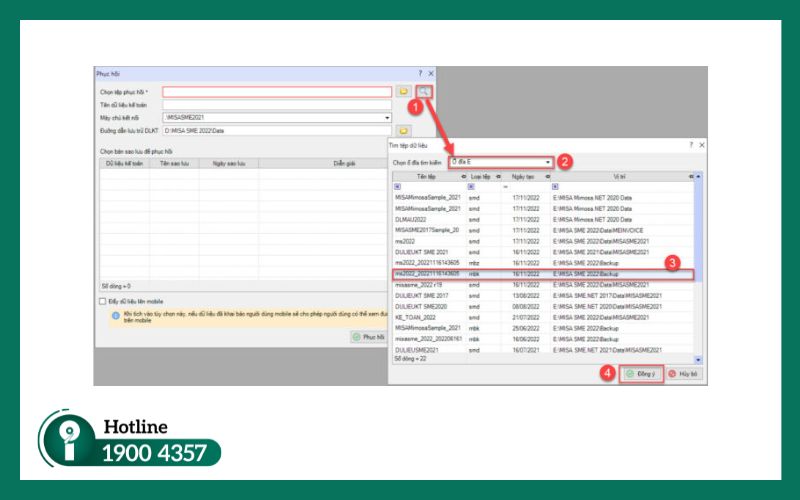Select the DULIEUKT SME2020 file row
This screenshot has height=500, width=800.
point(543,307)
